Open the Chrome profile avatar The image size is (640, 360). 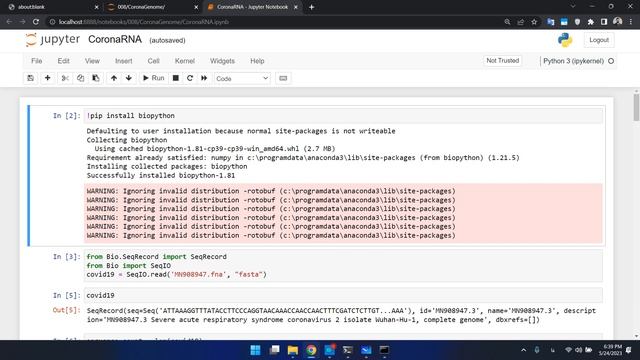[x=618, y=22]
